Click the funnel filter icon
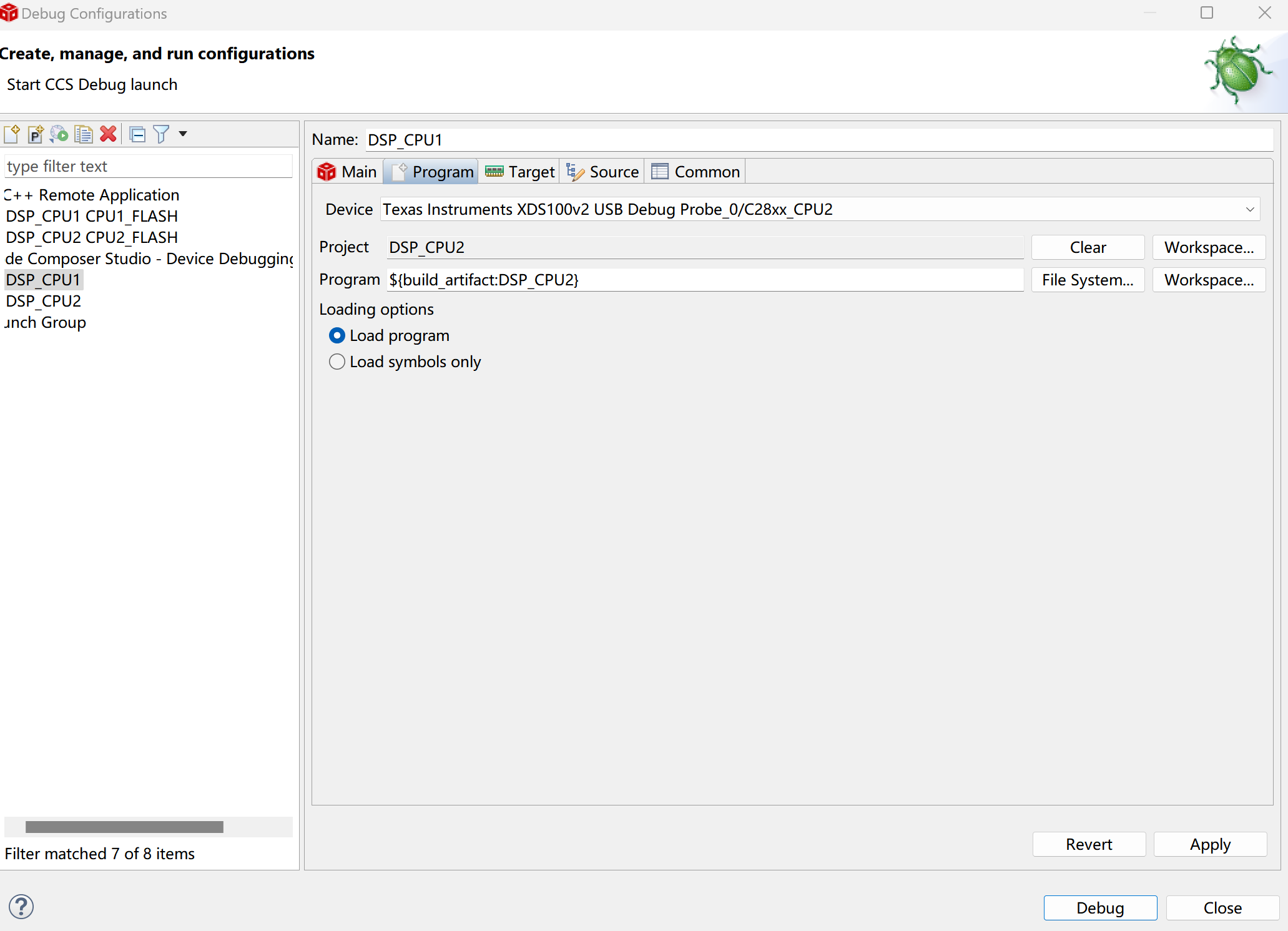1288x931 pixels. [161, 134]
